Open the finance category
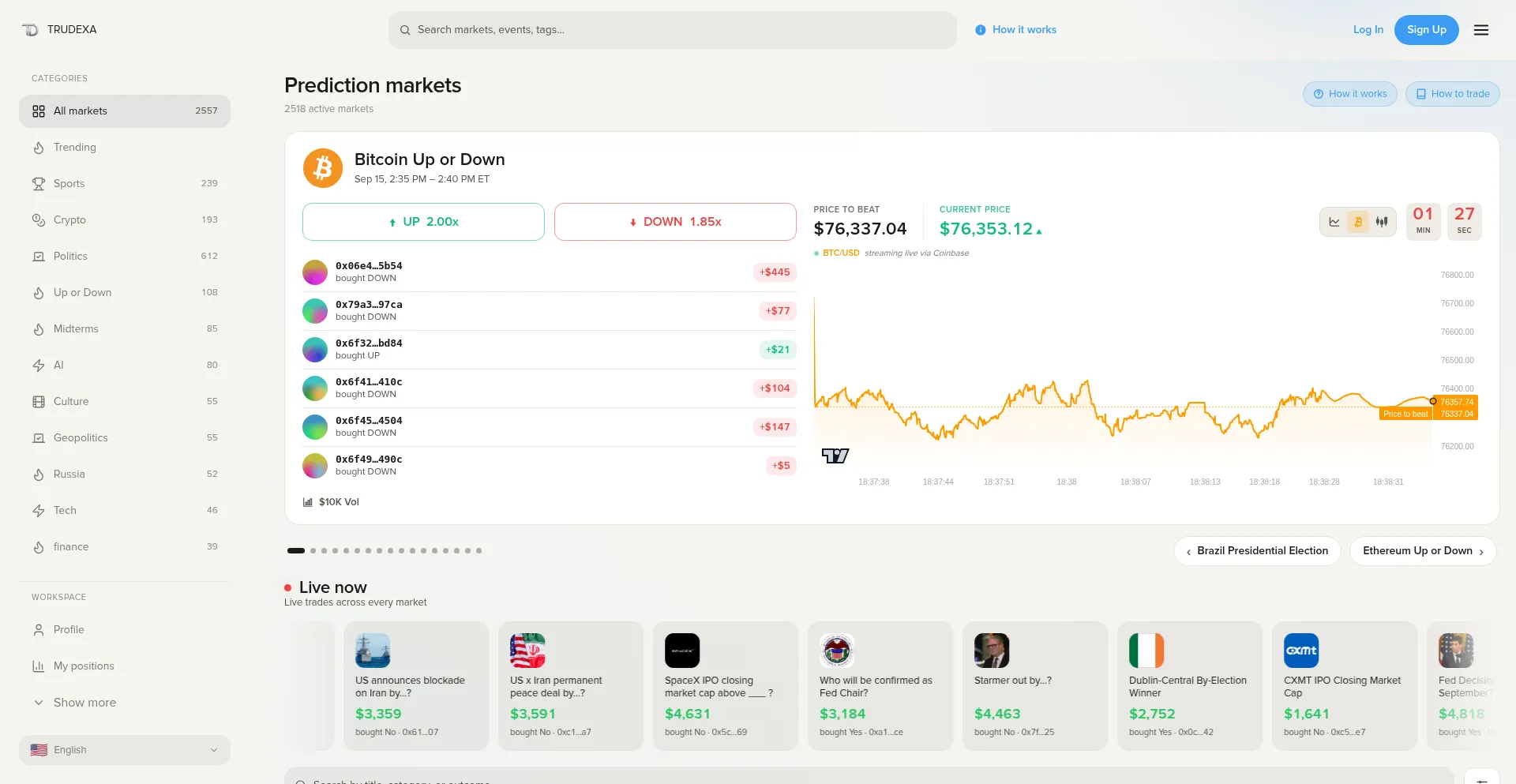Viewport: 1516px width, 784px height. point(125,547)
